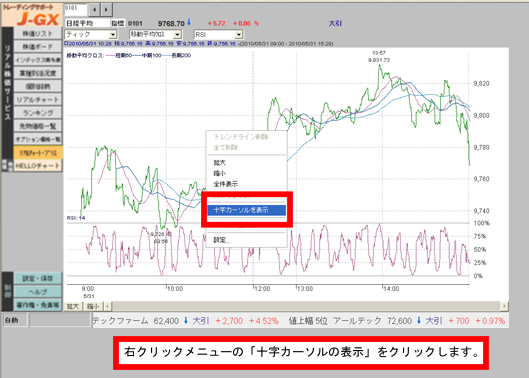Click the scrollbar right arrow below the chart
The height and width of the screenshot is (378, 529).
coord(504,306)
